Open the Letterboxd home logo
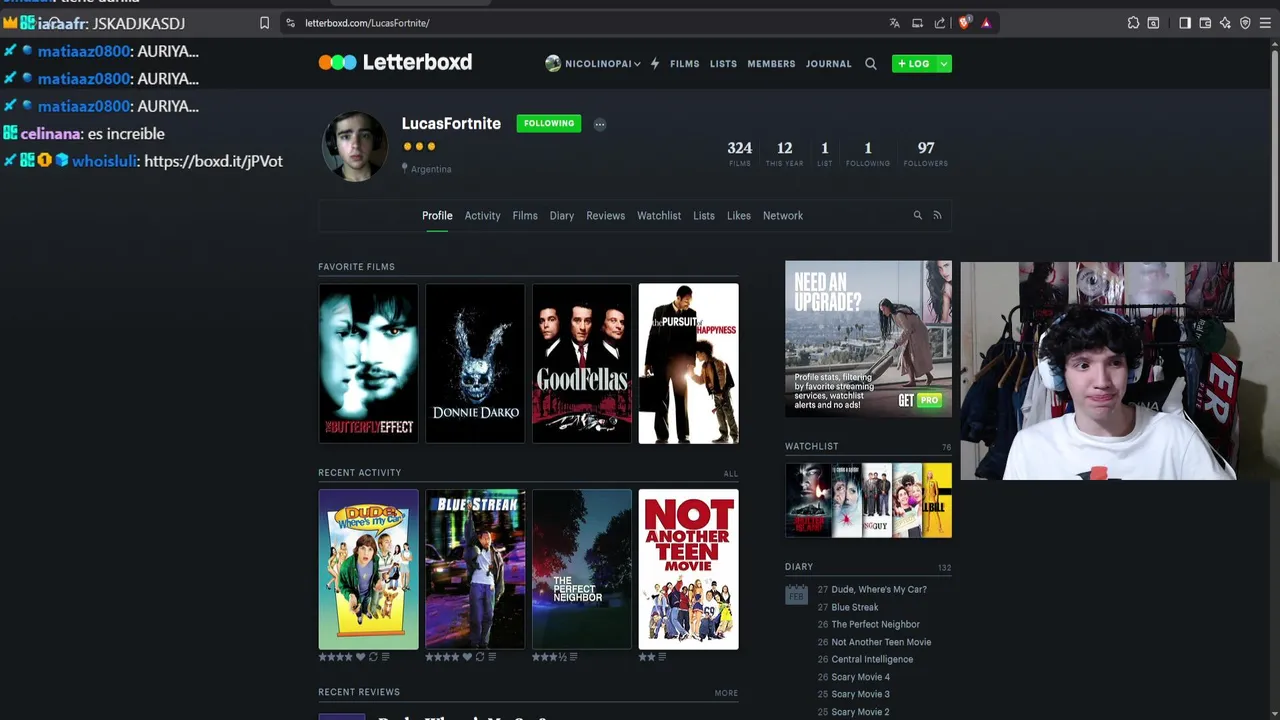The height and width of the screenshot is (720, 1280). click(395, 62)
